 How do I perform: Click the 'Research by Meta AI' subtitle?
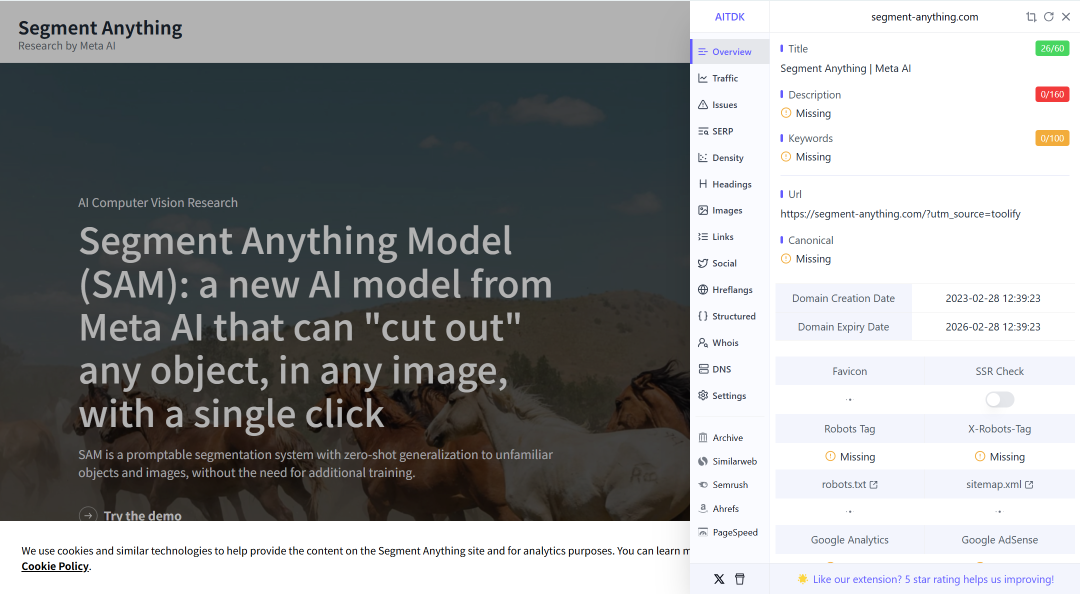tap(67, 46)
